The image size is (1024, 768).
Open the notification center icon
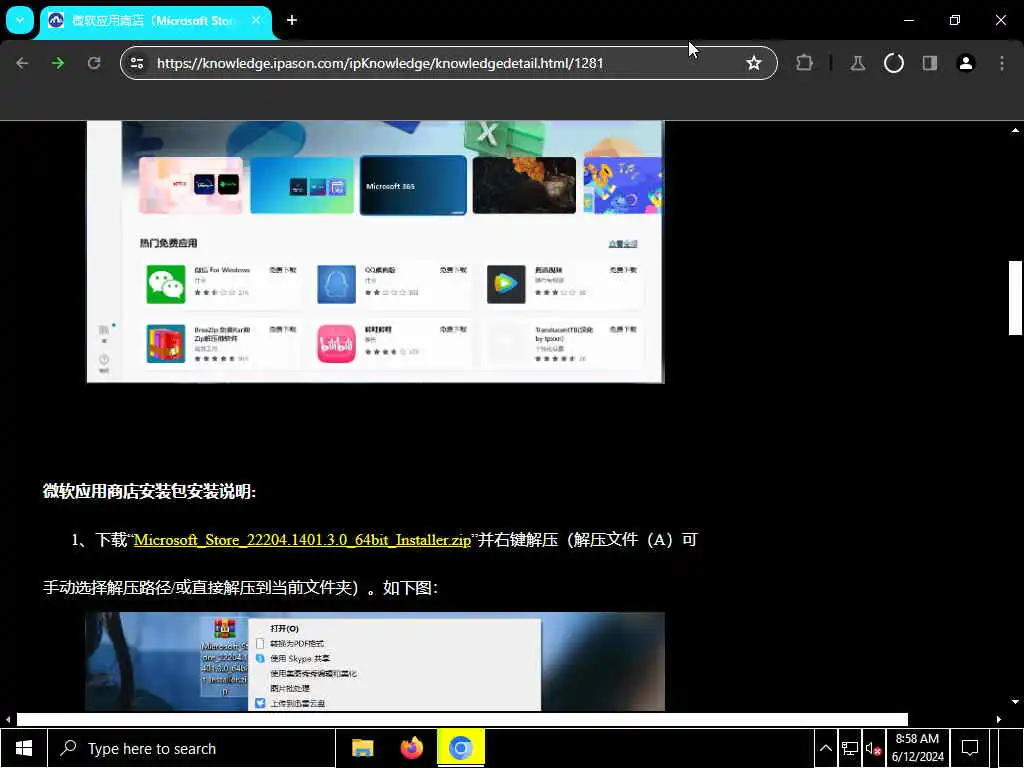point(970,748)
